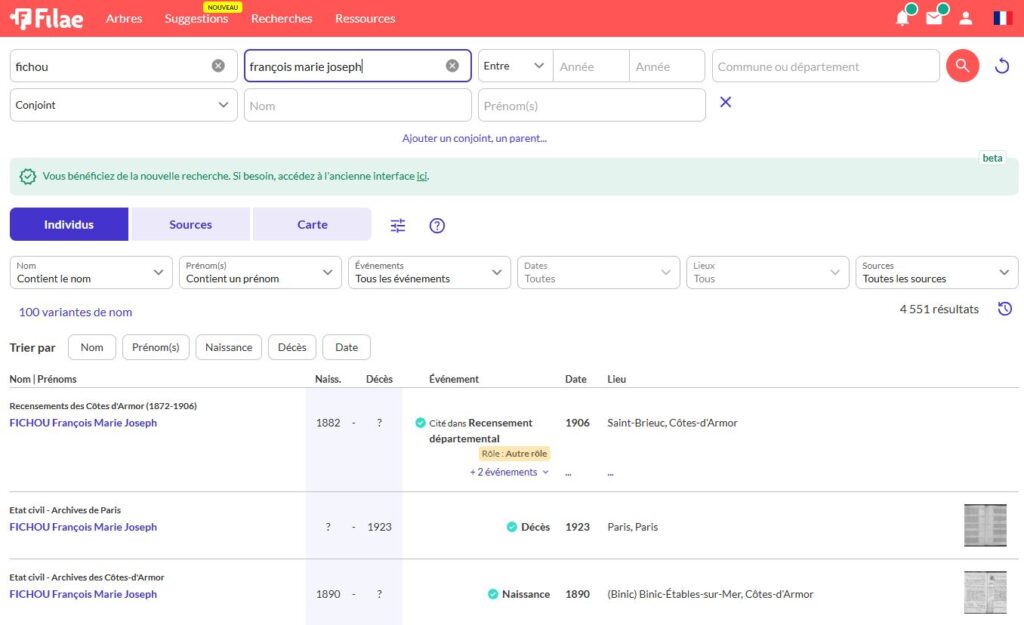Open the user account profile icon
Viewport: 1024px width, 625px height.
click(x=966, y=18)
